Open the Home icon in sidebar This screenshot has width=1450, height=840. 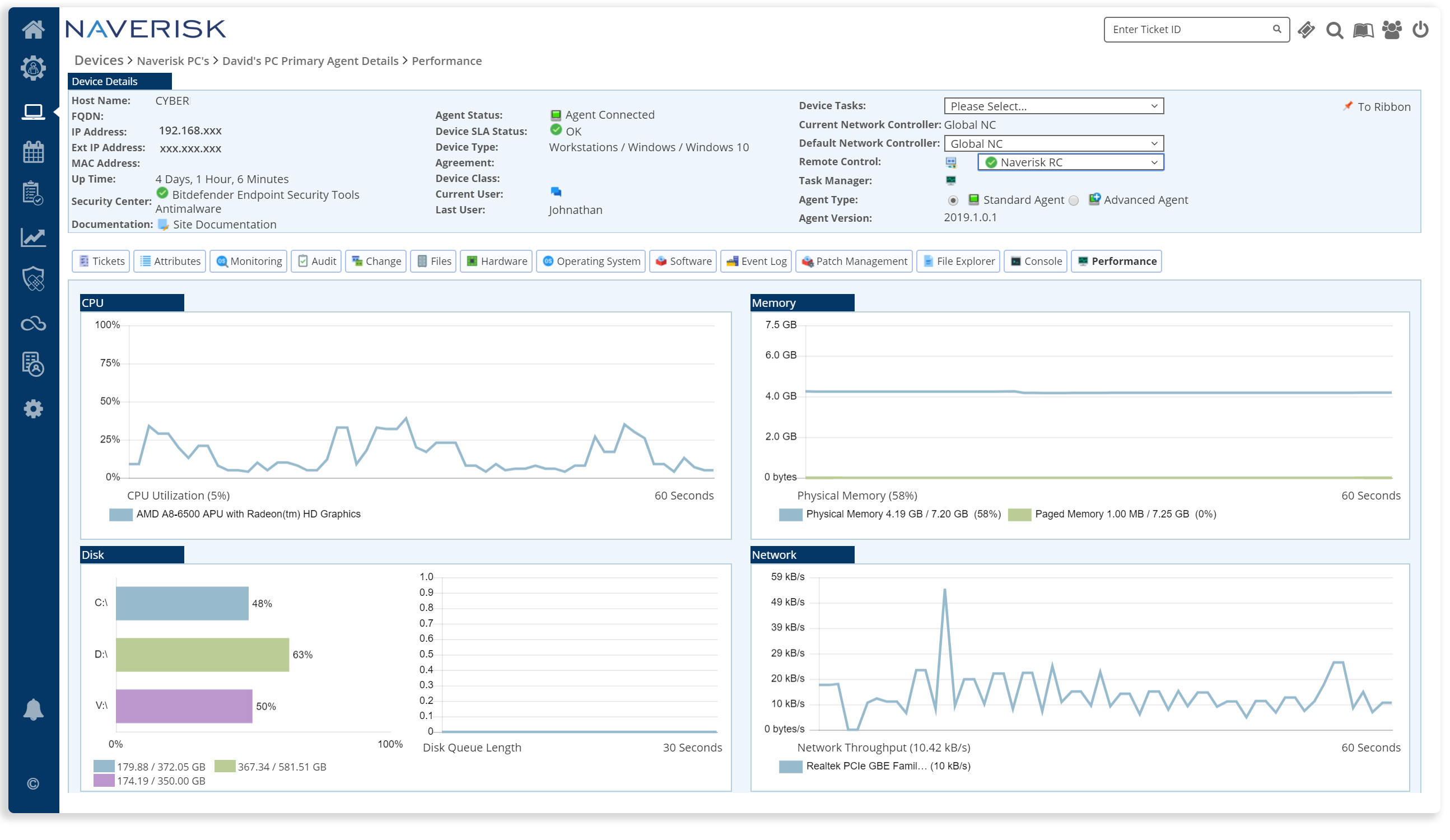tap(34, 29)
